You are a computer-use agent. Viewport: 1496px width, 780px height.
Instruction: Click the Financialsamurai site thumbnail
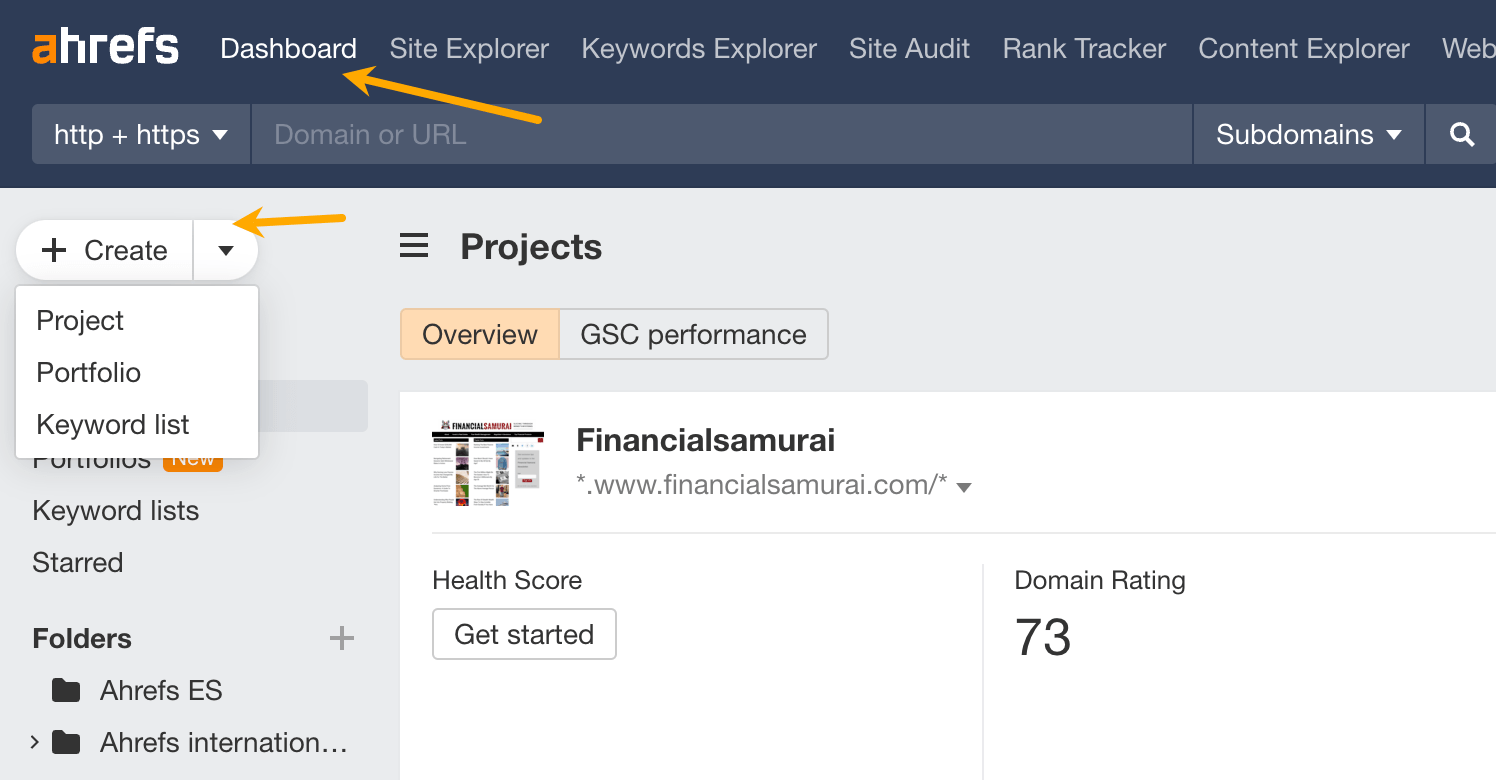click(488, 462)
